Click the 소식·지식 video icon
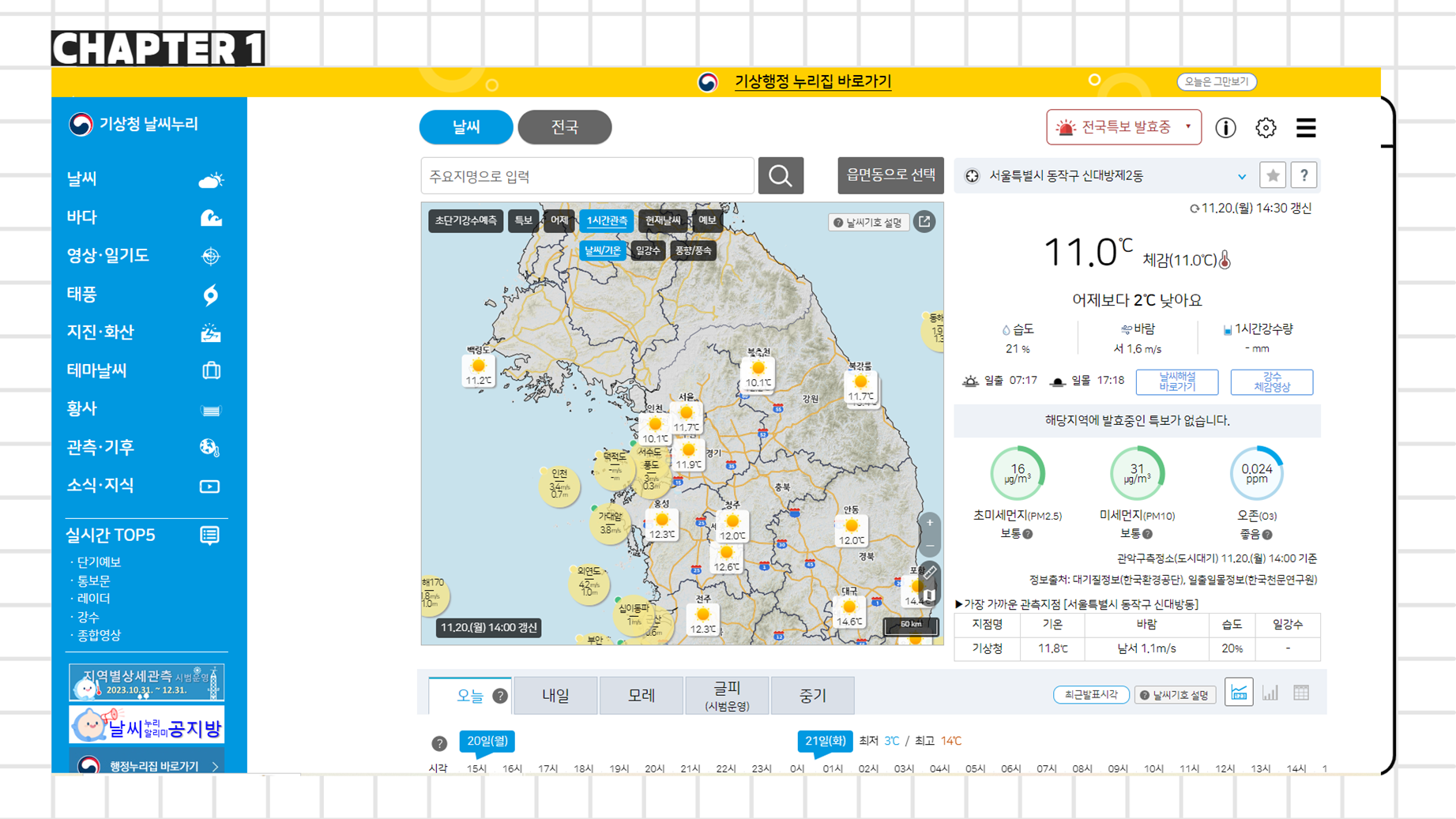This screenshot has height=819, width=1456. (x=209, y=486)
